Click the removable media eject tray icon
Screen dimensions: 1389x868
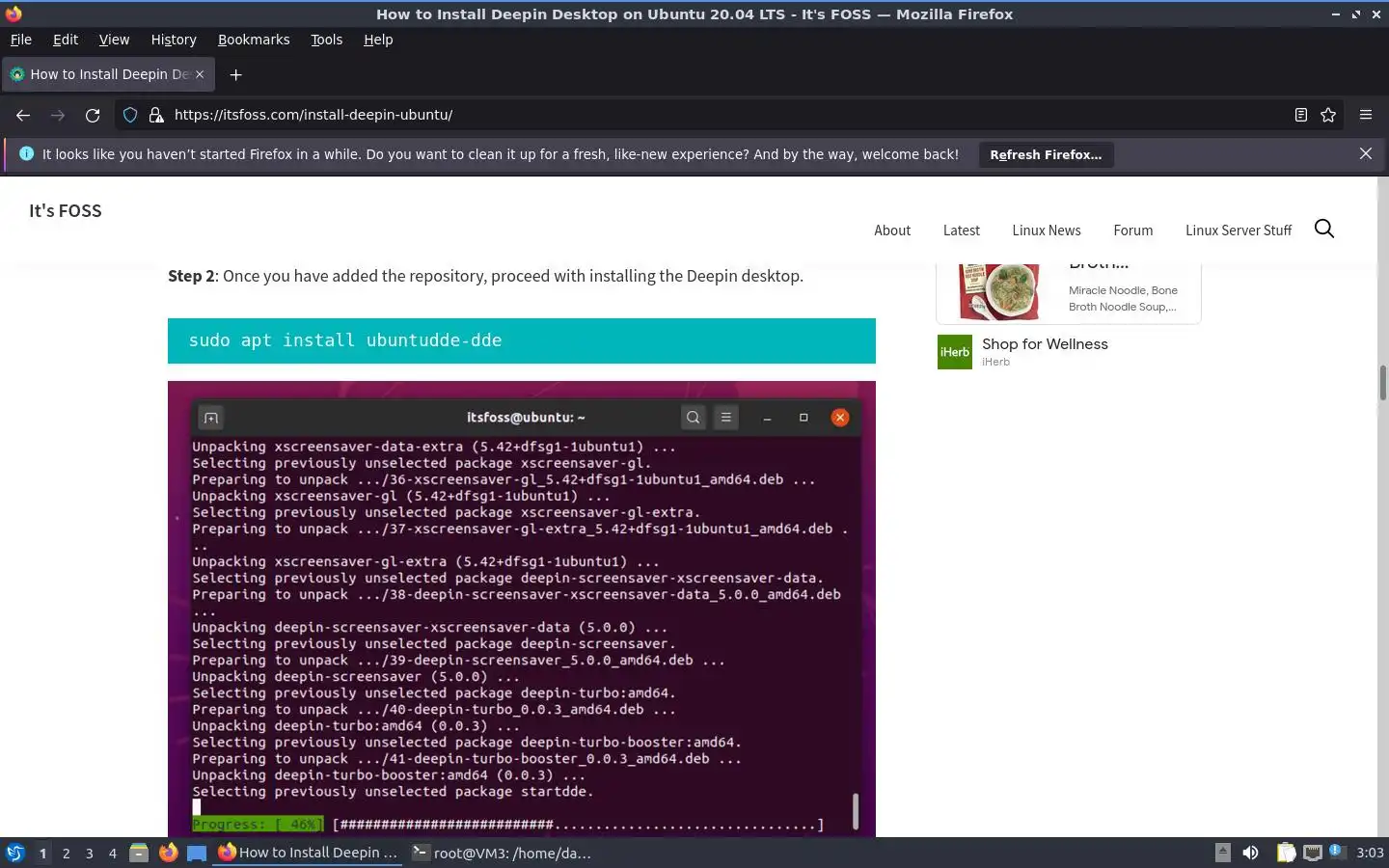1222,853
